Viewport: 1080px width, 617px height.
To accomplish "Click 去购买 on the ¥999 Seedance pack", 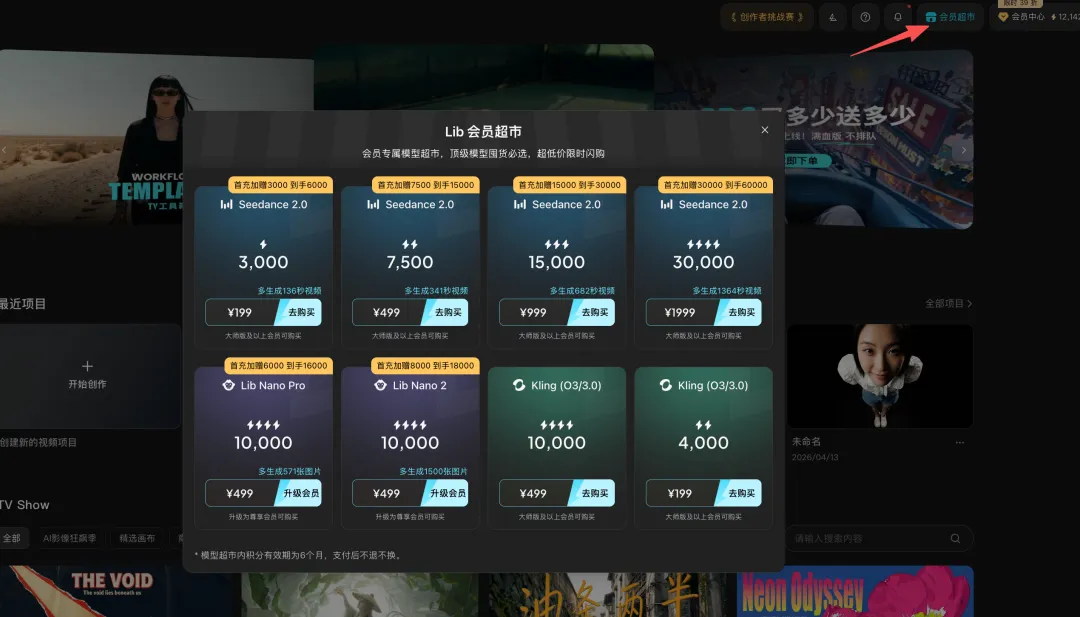I will (592, 313).
